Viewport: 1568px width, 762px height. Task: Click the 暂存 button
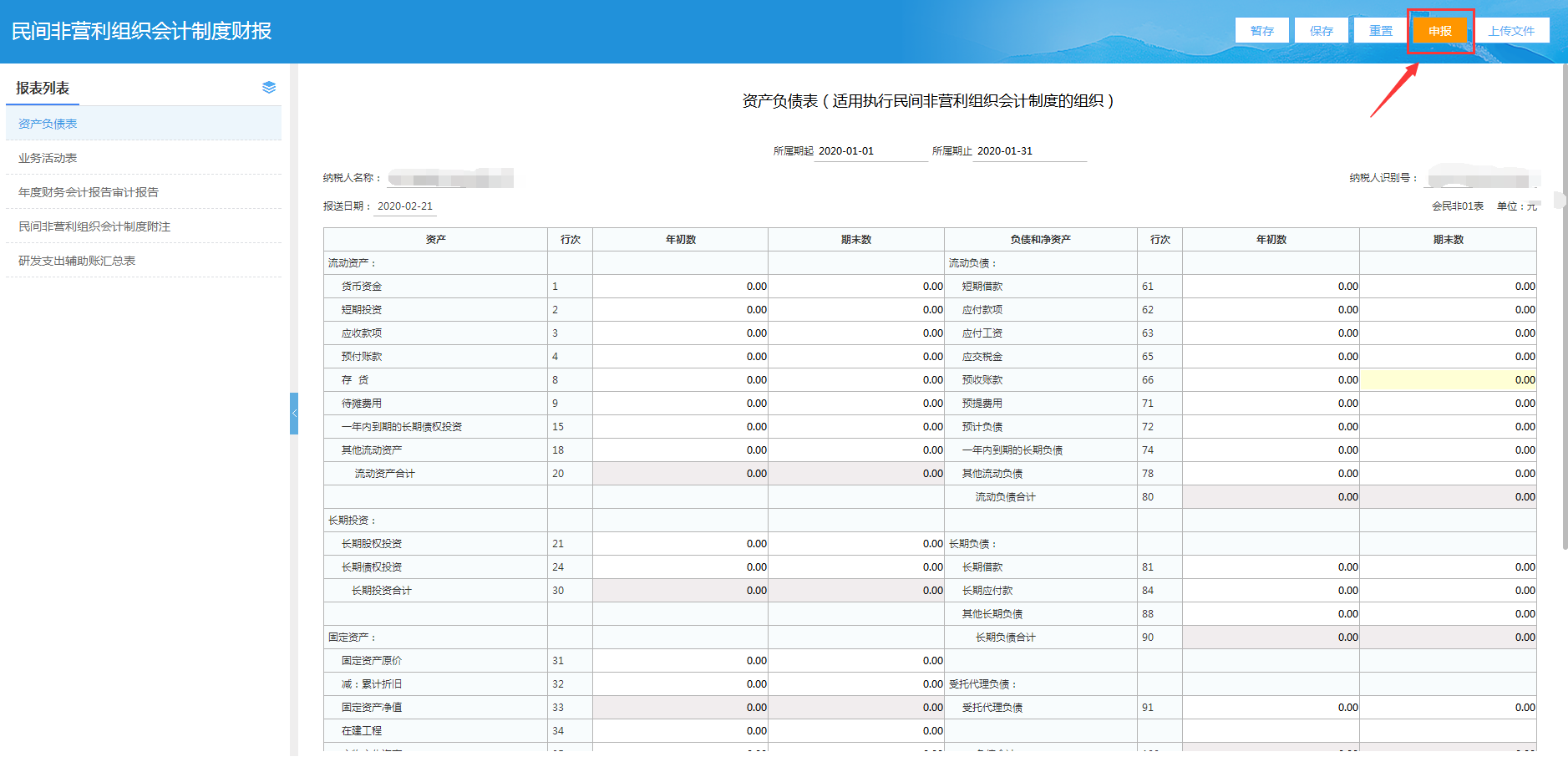(x=1261, y=31)
